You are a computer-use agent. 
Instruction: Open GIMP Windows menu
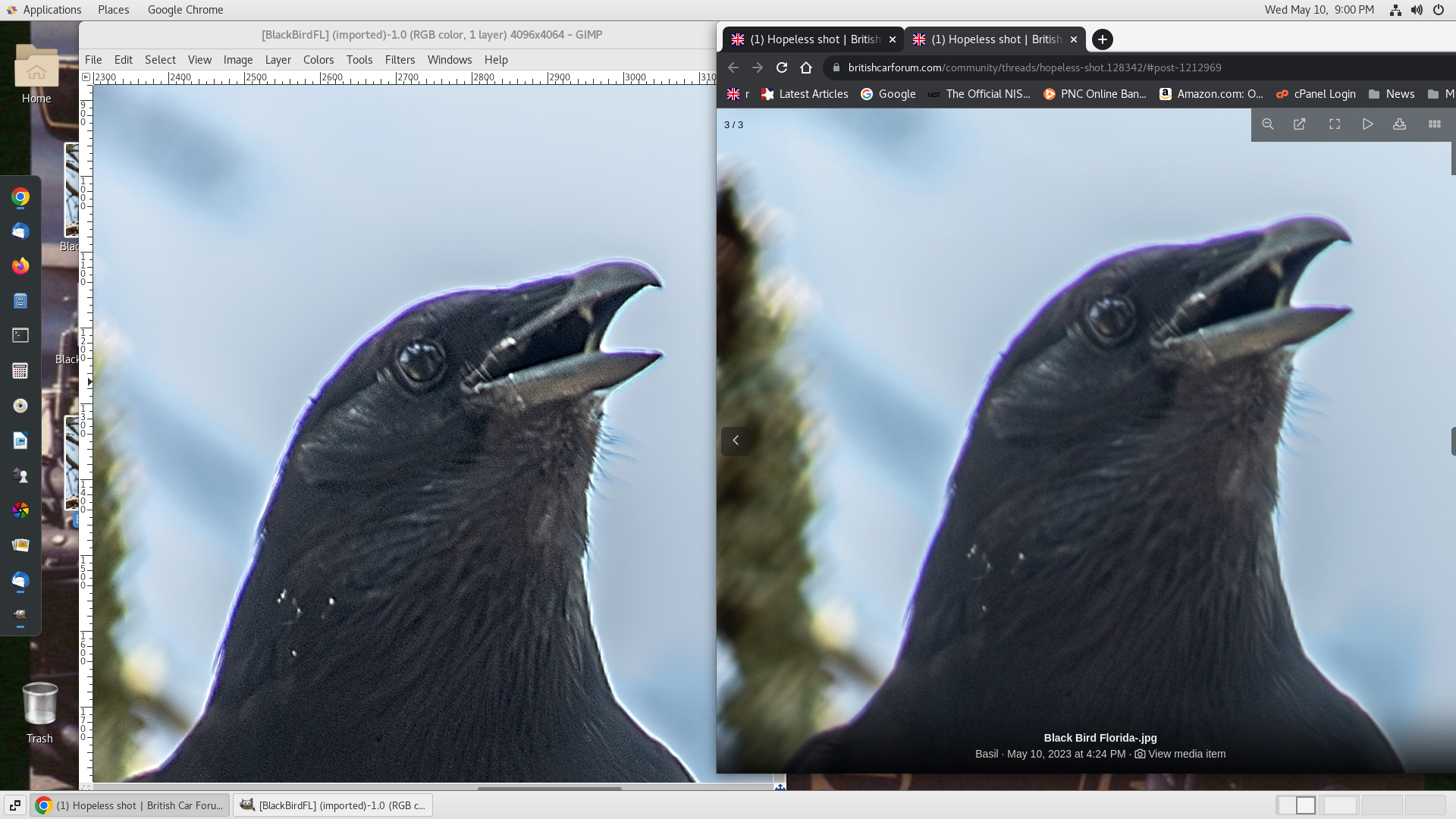[450, 60]
